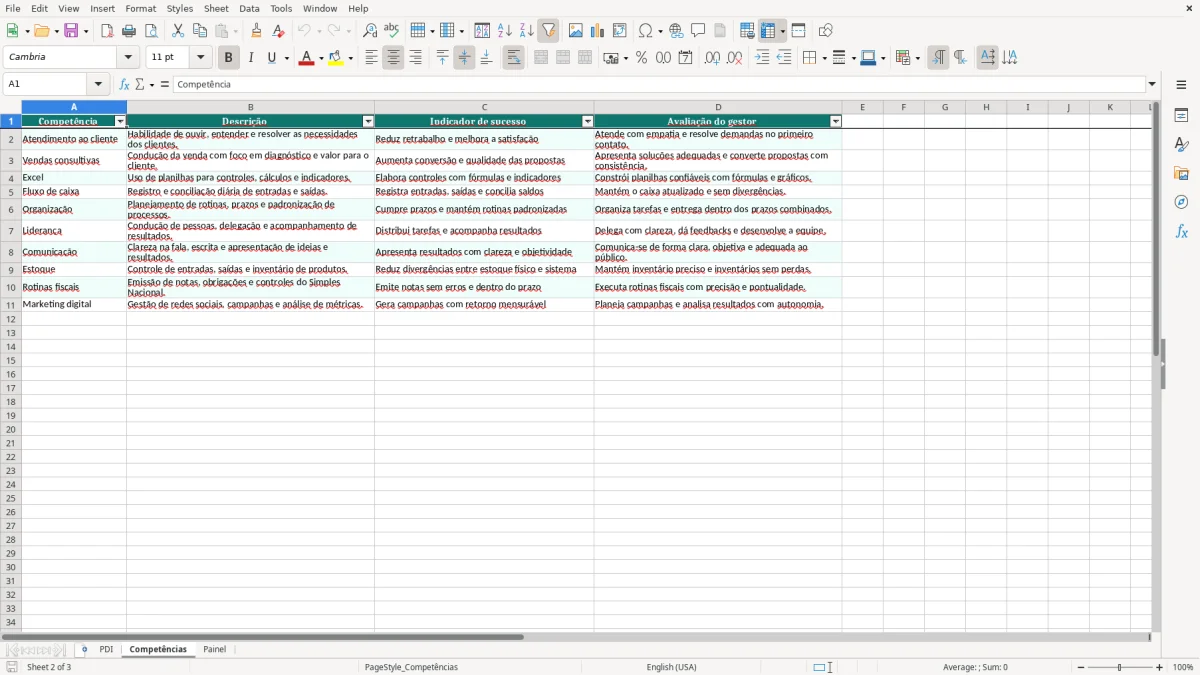Cut selection with scissors icon
The height and width of the screenshot is (675, 1200).
[x=178, y=31]
